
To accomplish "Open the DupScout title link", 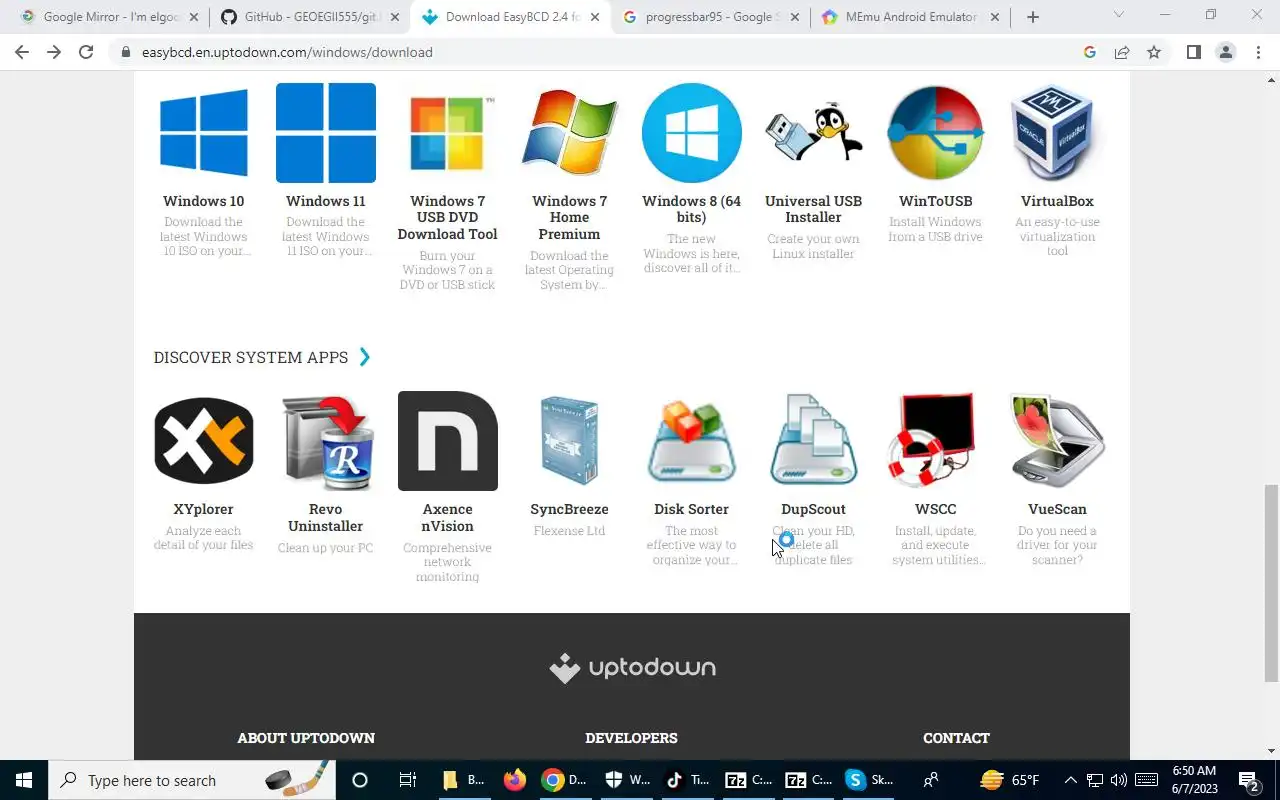I will pyautogui.click(x=813, y=509).
